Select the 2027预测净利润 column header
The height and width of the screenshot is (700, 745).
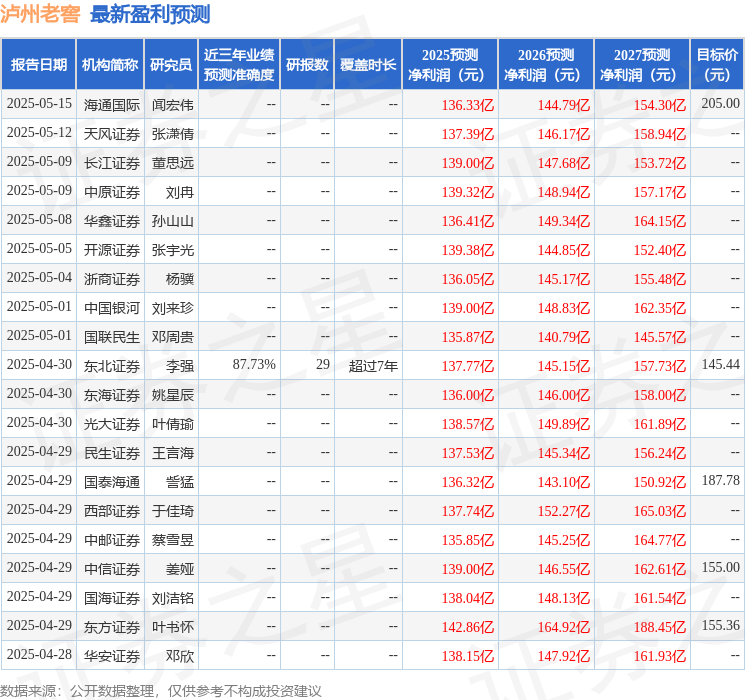[642, 65]
